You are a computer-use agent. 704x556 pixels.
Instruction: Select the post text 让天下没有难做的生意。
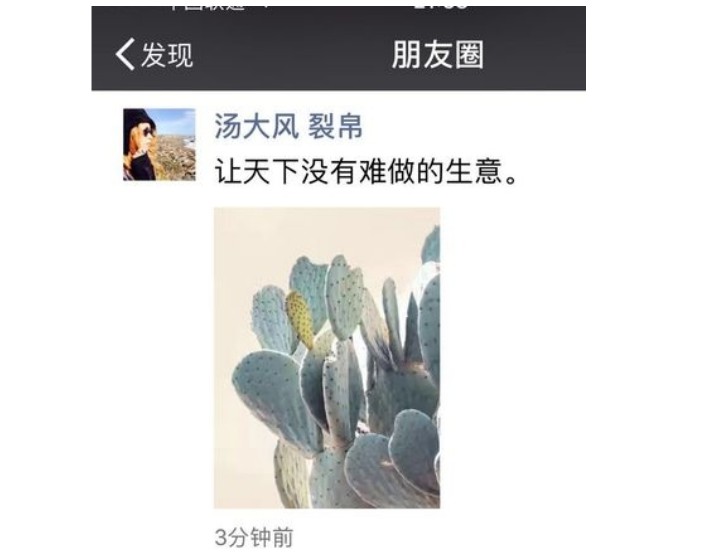click(x=366, y=172)
